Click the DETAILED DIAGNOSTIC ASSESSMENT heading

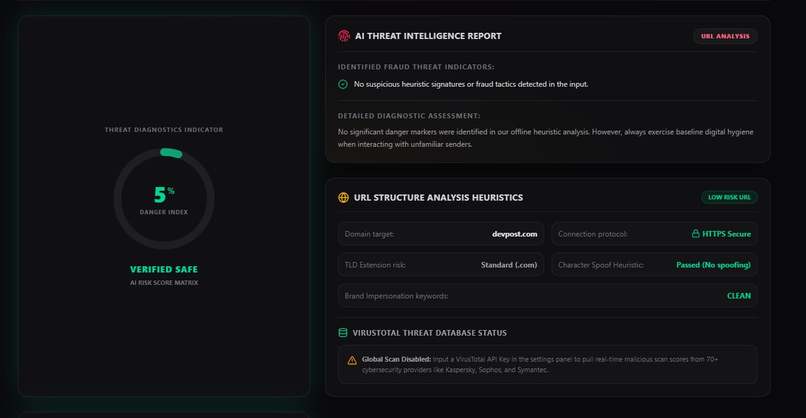pyautogui.click(x=409, y=116)
